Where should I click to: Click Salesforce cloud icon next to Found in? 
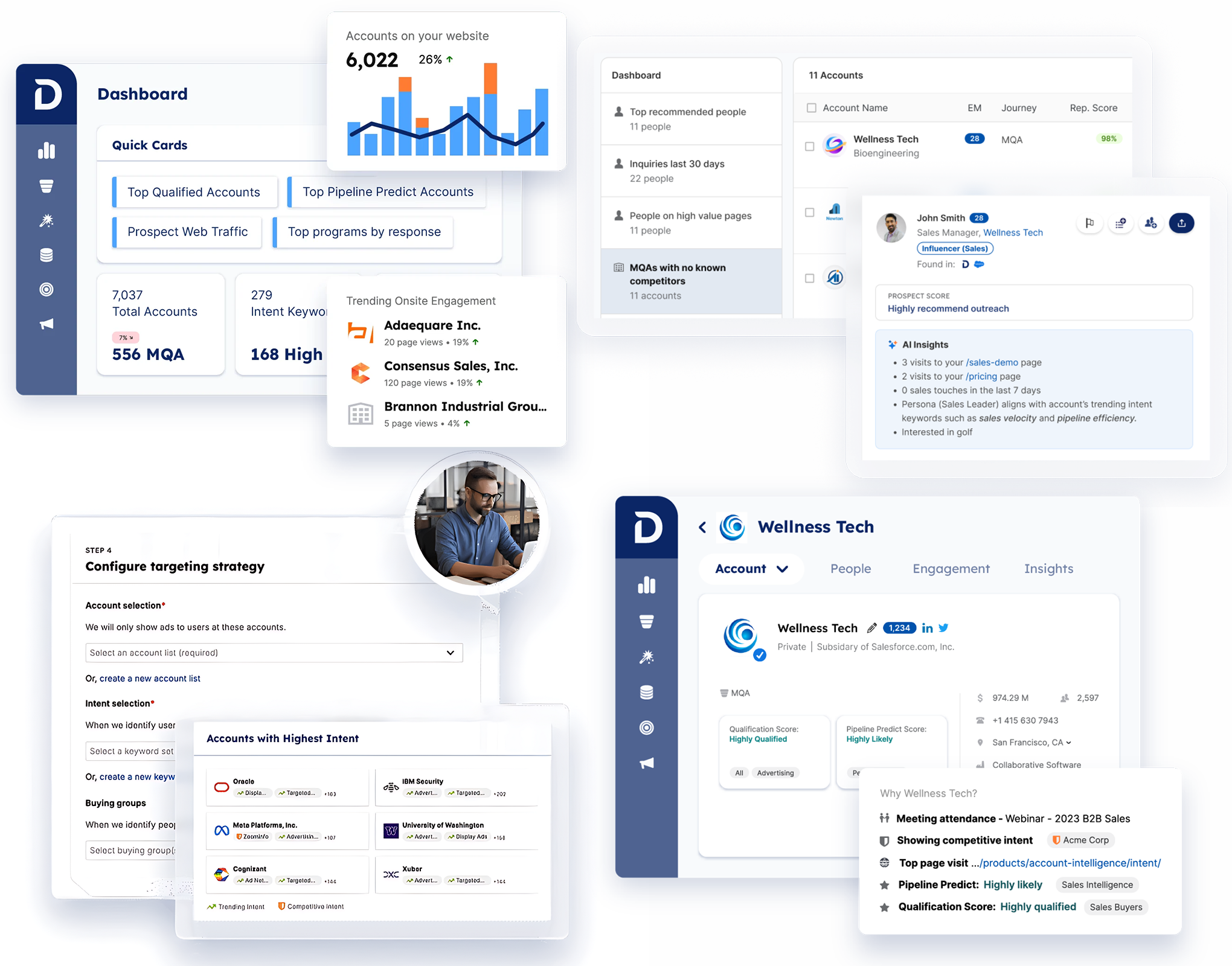point(980,264)
